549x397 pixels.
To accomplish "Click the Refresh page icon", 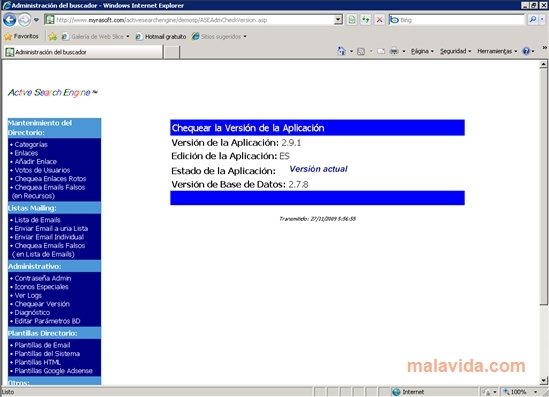I will (x=365, y=20).
